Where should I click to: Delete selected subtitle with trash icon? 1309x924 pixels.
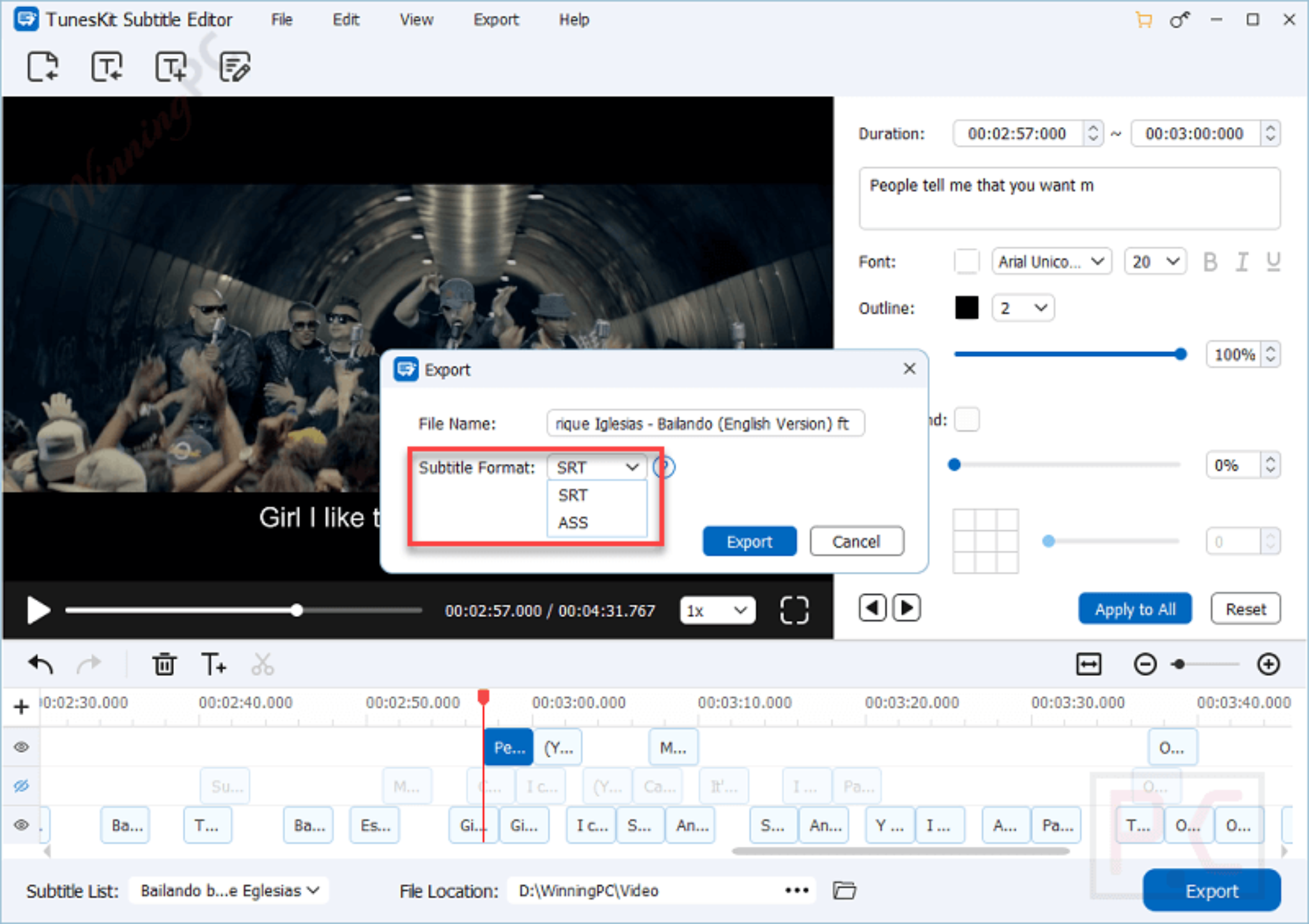[x=164, y=665]
